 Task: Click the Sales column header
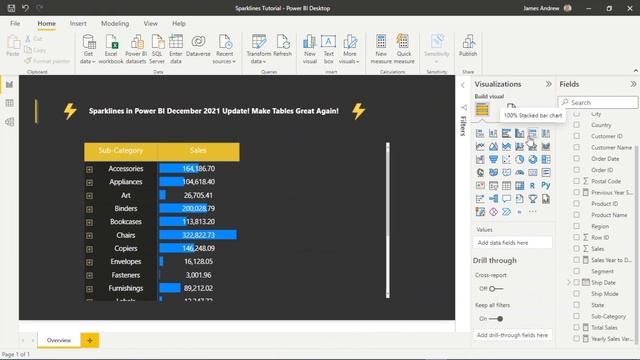(198, 151)
